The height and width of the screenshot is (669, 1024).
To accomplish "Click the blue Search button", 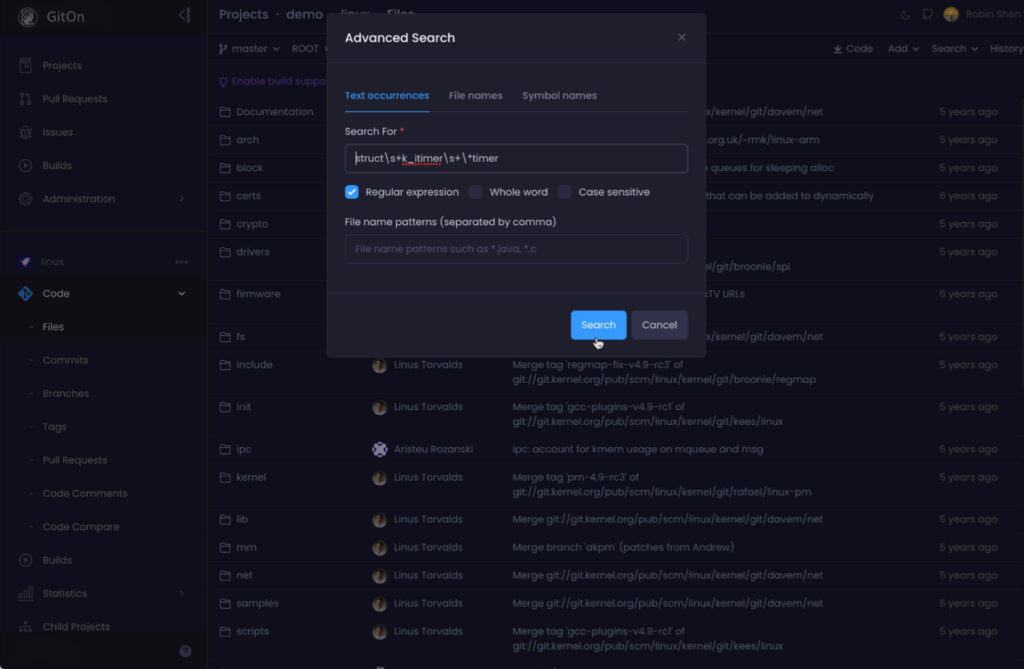I will click(598, 325).
